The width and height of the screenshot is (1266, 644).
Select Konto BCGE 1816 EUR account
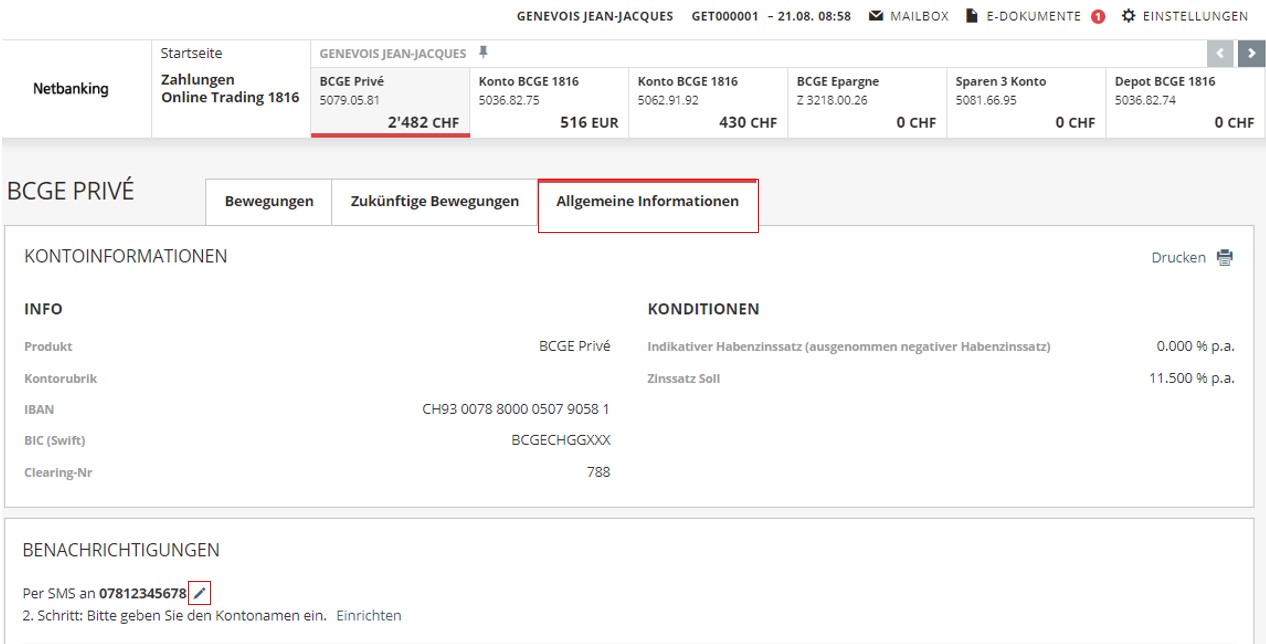[x=548, y=101]
